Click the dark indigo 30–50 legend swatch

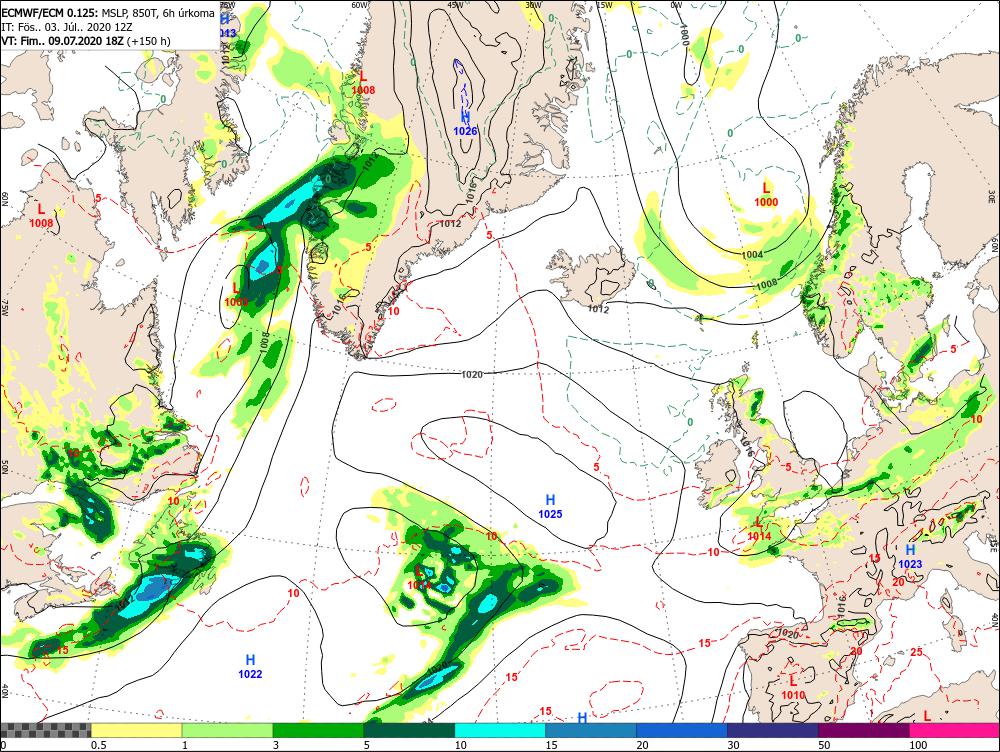(773, 730)
